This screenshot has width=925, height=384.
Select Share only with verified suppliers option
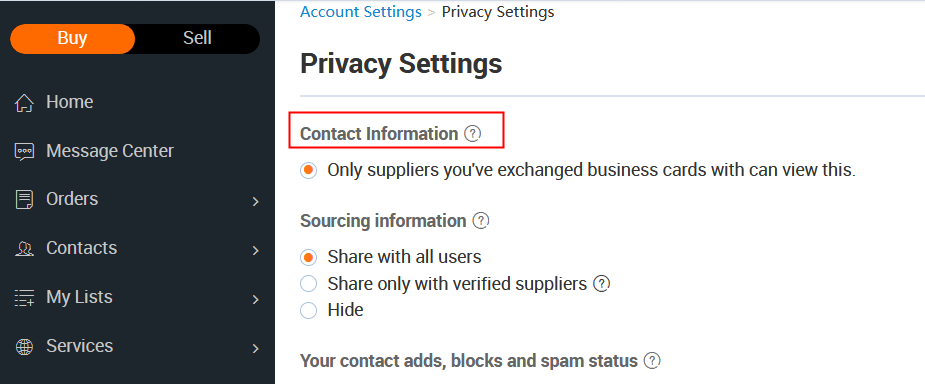click(x=309, y=284)
